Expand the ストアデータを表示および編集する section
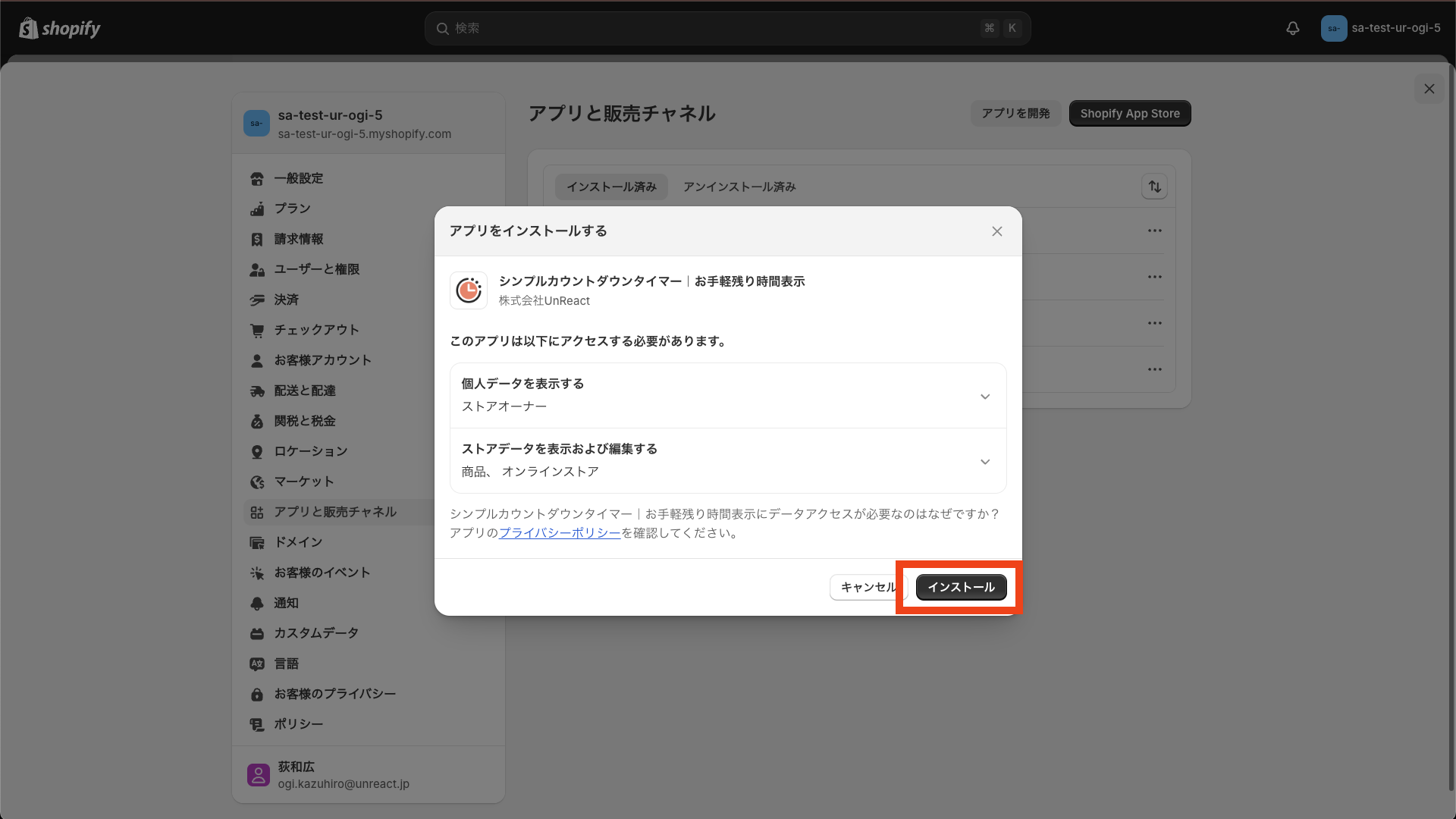The width and height of the screenshot is (1456, 819). tap(985, 461)
